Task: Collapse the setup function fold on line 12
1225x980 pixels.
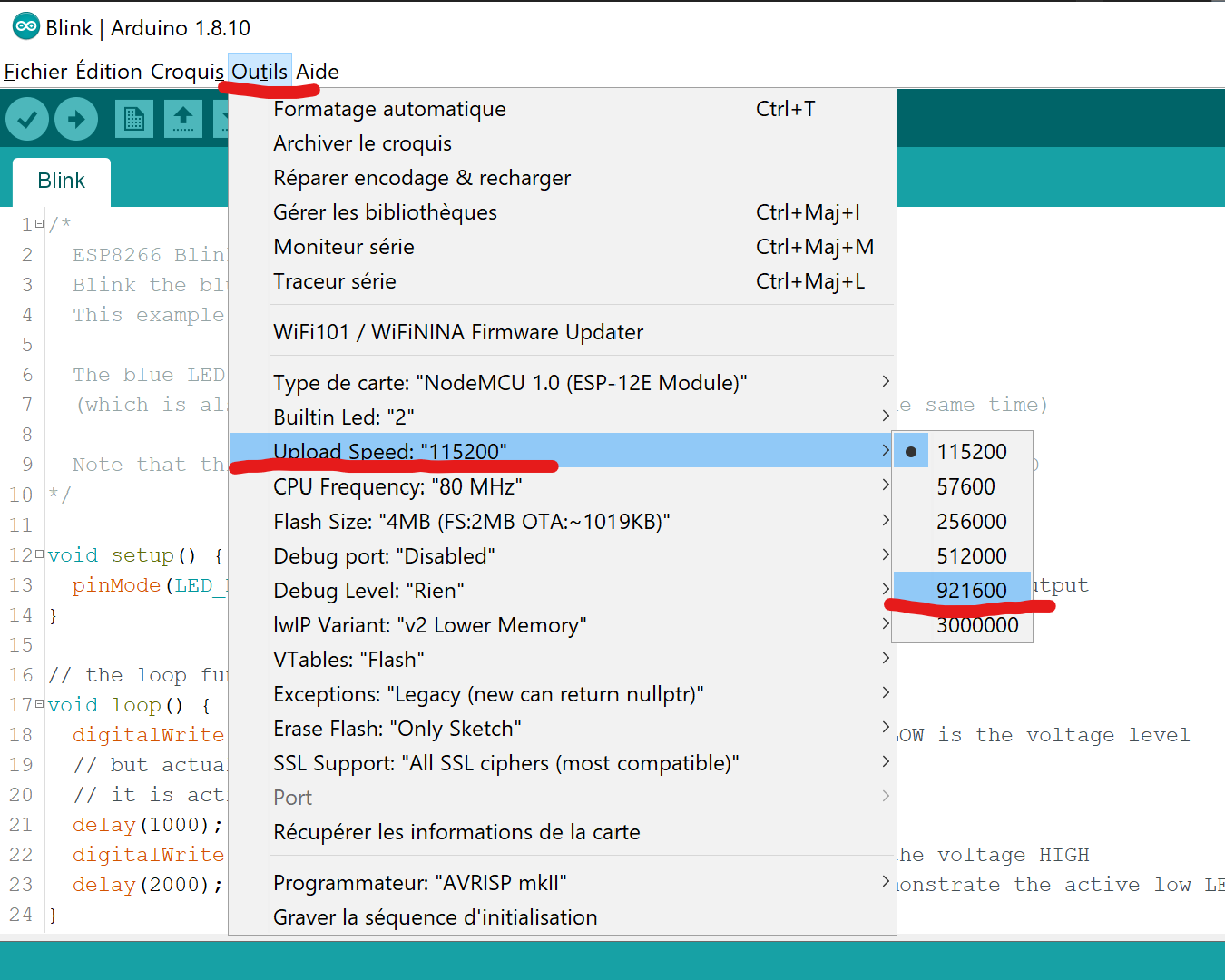Action: [x=40, y=554]
